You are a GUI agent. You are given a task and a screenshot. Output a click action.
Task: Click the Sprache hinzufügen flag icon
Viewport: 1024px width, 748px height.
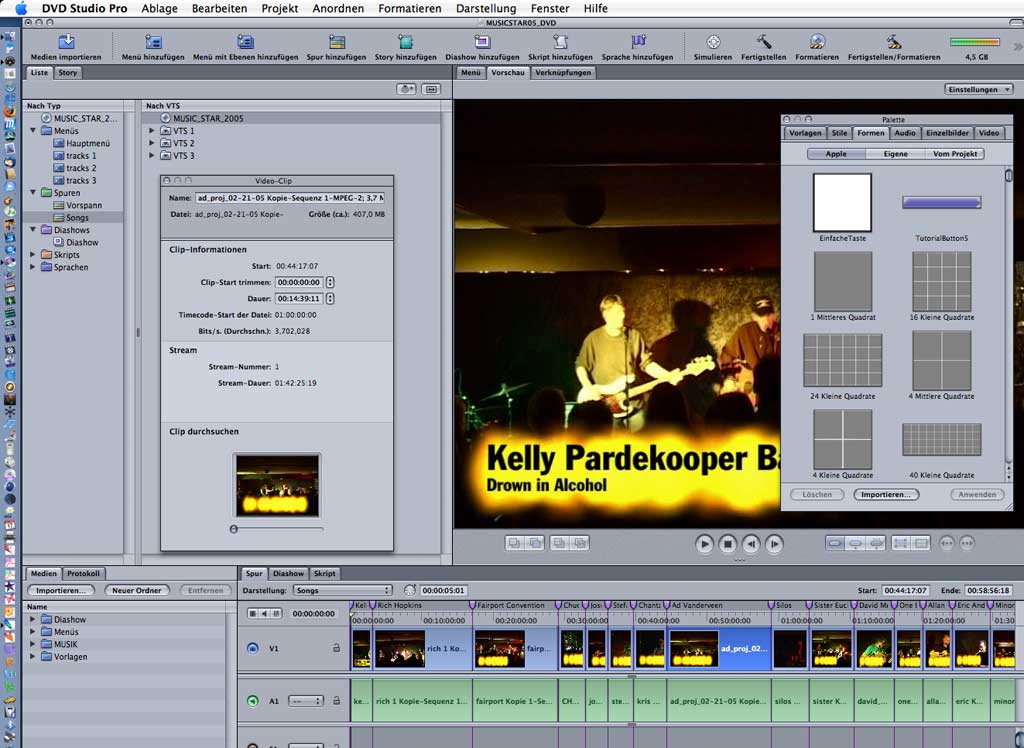638,42
